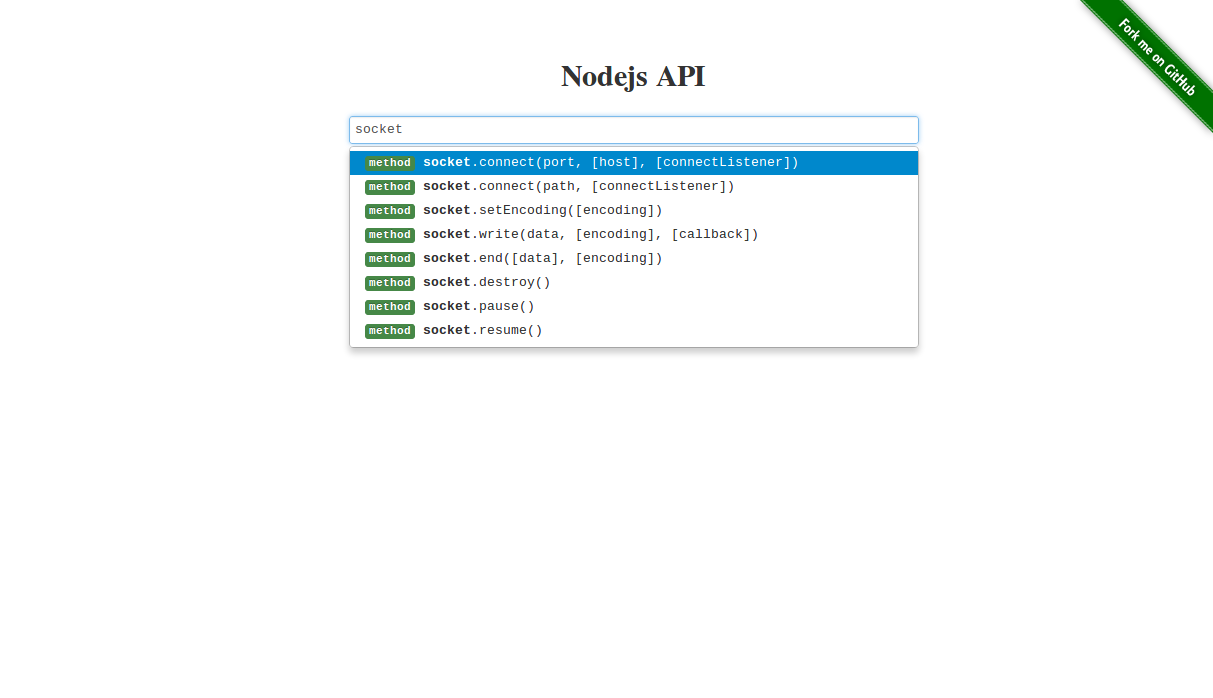Select socket.write(data, [encoding], [callback]) result
Image resolution: width=1213 pixels, height=698 pixels.
coord(633,235)
